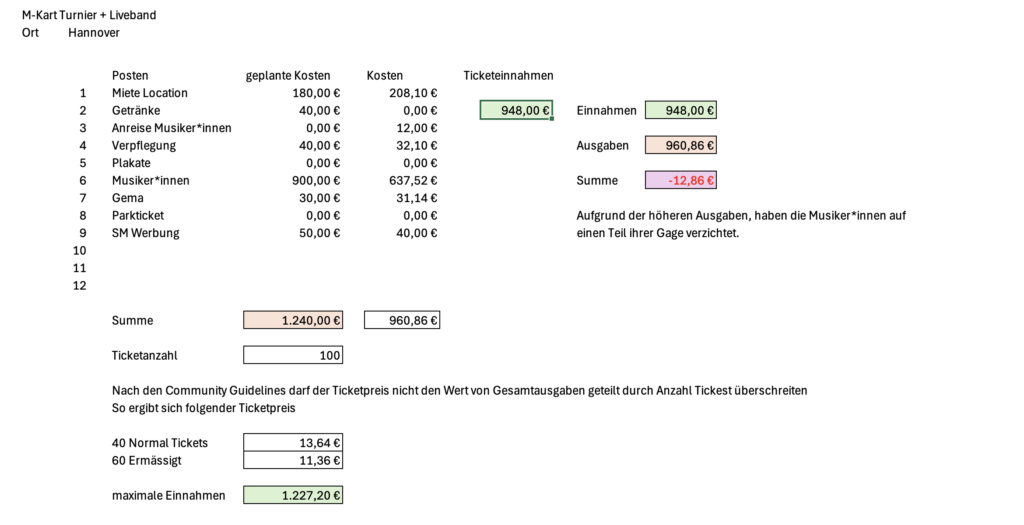1024x525 pixels.
Task: Select the '60 Ermässigt' label
Action: (x=147, y=460)
